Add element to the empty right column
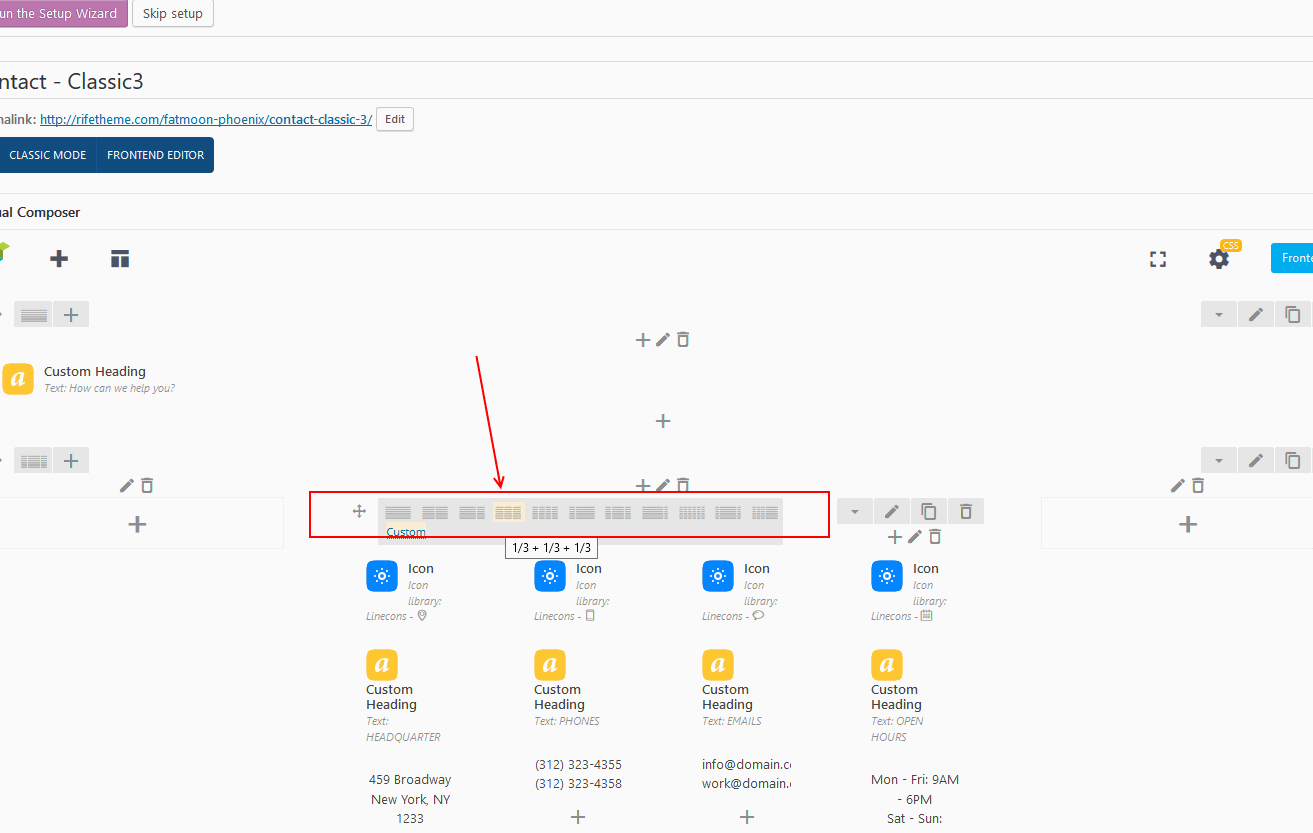This screenshot has width=1313, height=833. coord(1187,523)
